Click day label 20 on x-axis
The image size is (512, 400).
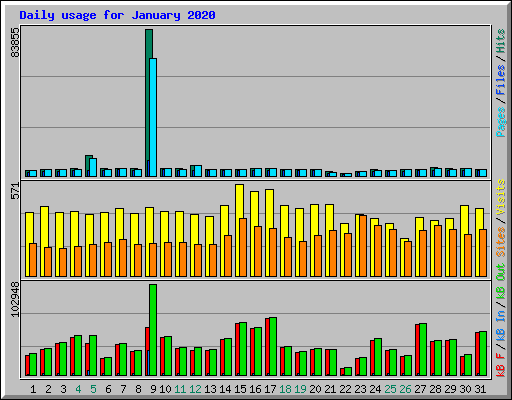[x=315, y=389]
